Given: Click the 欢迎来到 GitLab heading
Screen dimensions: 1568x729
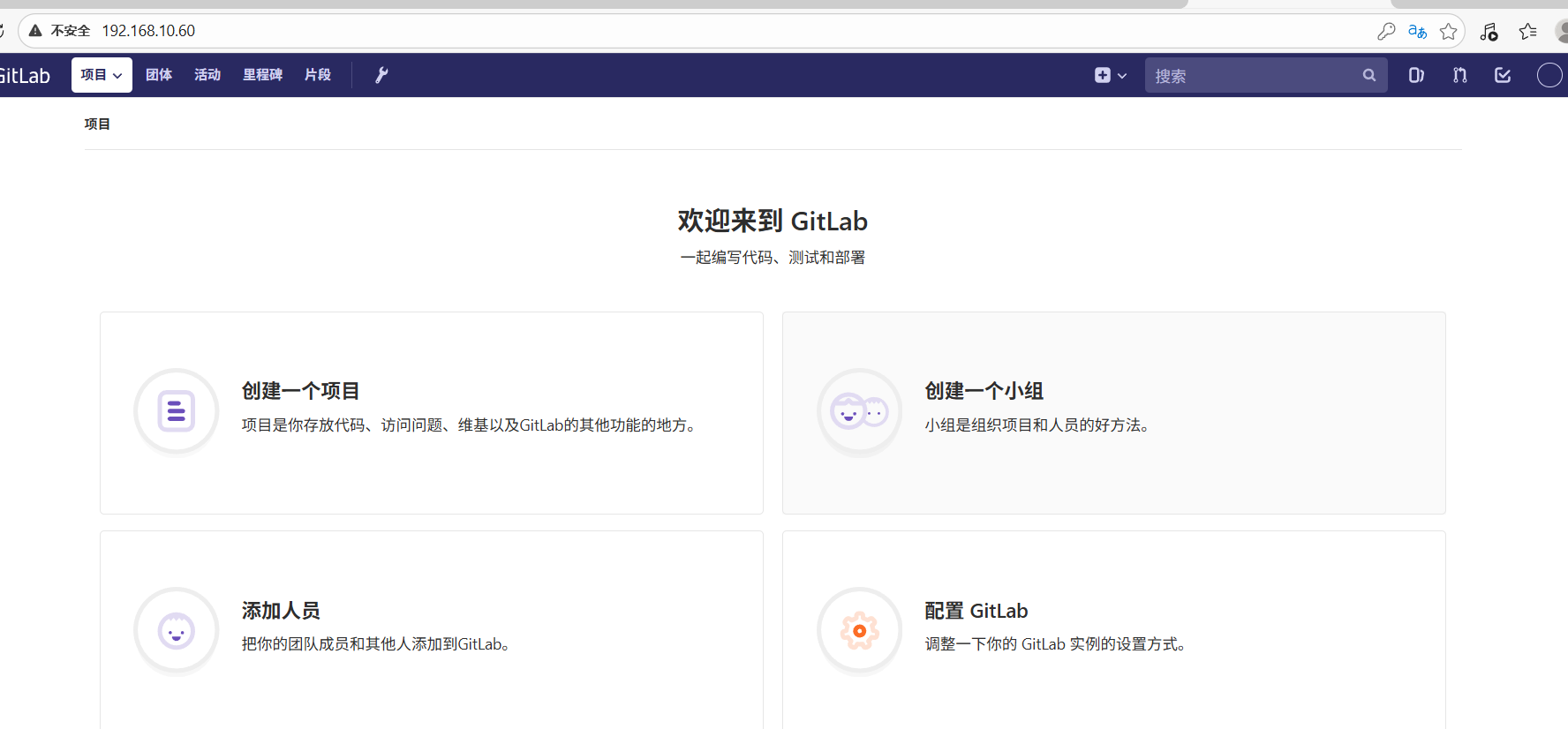Looking at the screenshot, I should 773,221.
